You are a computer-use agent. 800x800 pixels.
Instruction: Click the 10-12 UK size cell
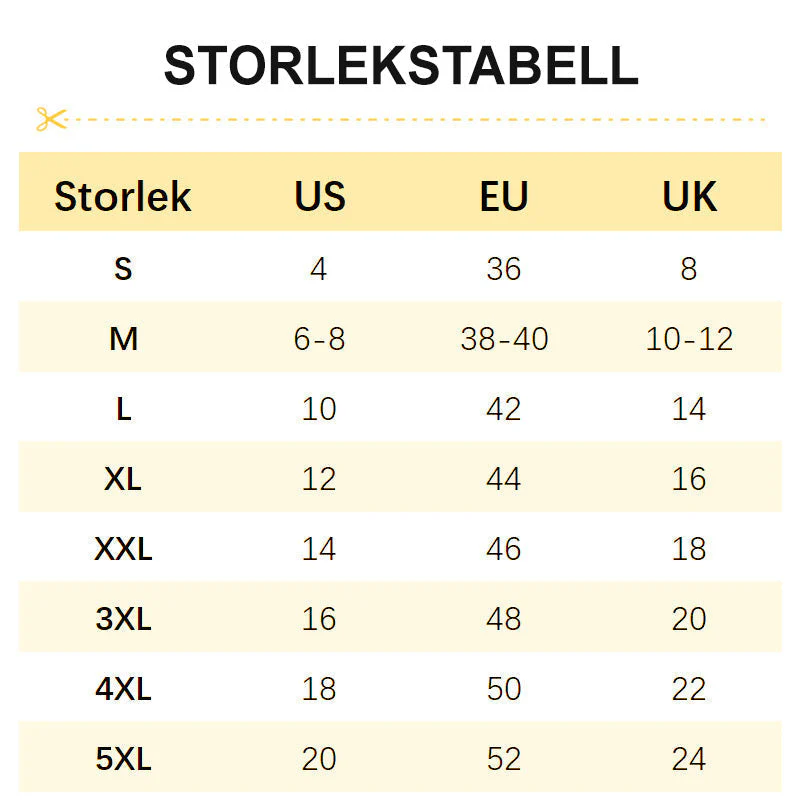tap(689, 339)
